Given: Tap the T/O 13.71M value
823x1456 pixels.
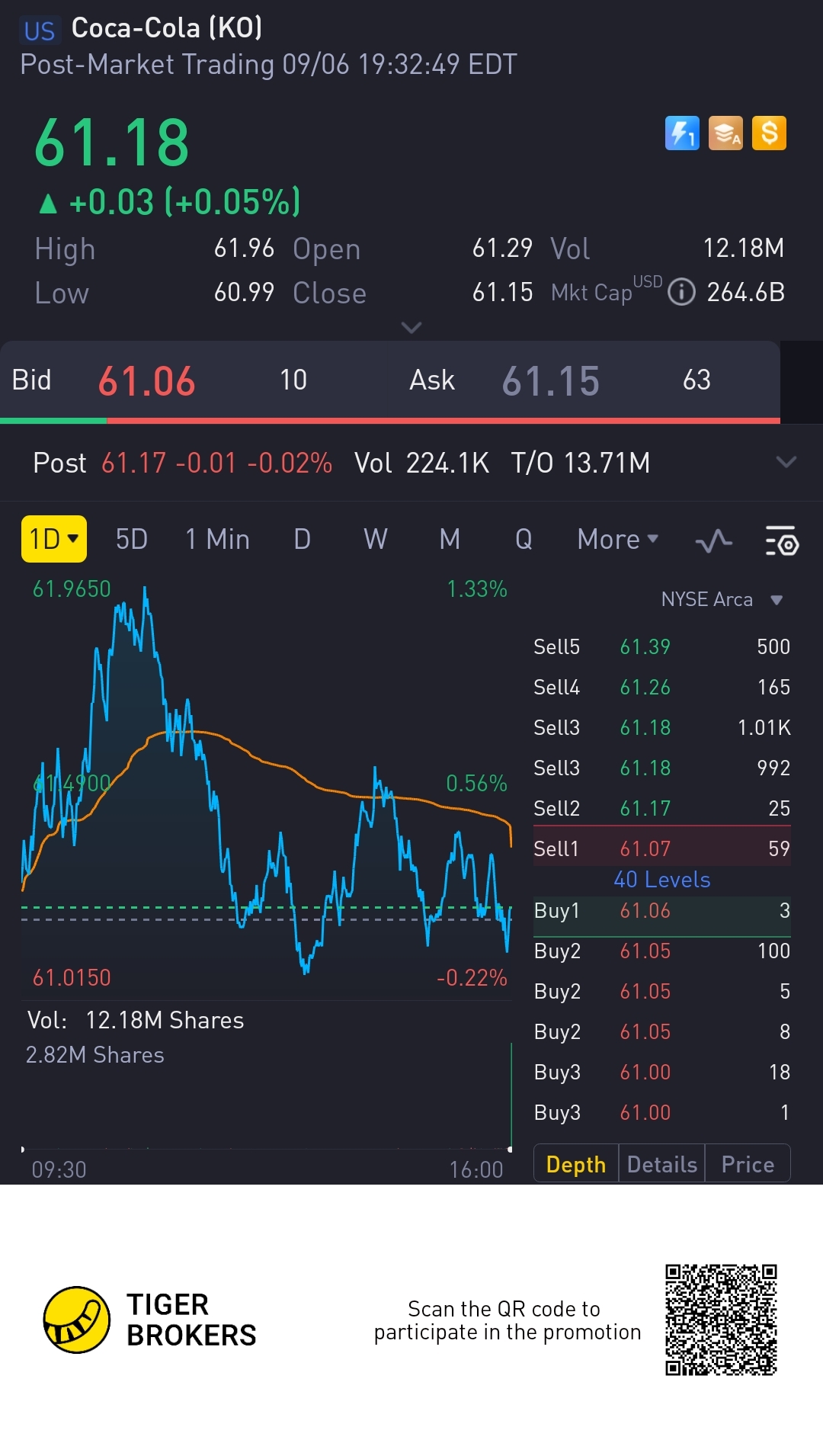Looking at the screenshot, I should pos(581,463).
